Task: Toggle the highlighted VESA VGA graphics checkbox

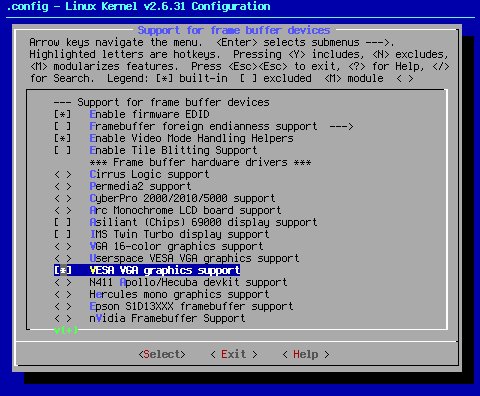Action: click(62, 270)
